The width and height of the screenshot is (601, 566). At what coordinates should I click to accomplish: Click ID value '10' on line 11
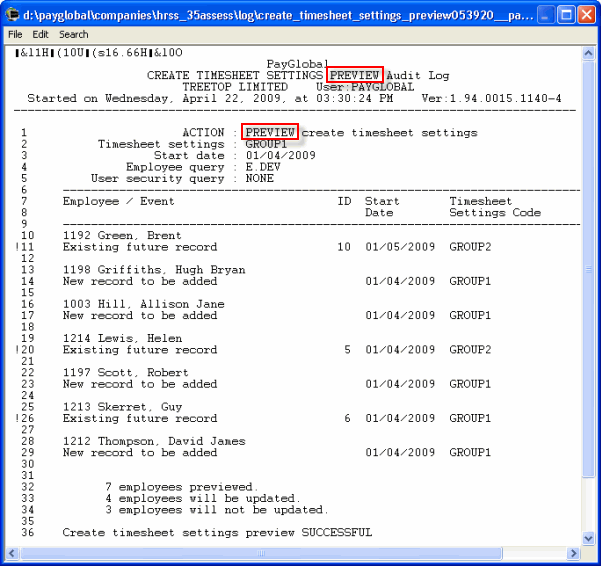(344, 247)
